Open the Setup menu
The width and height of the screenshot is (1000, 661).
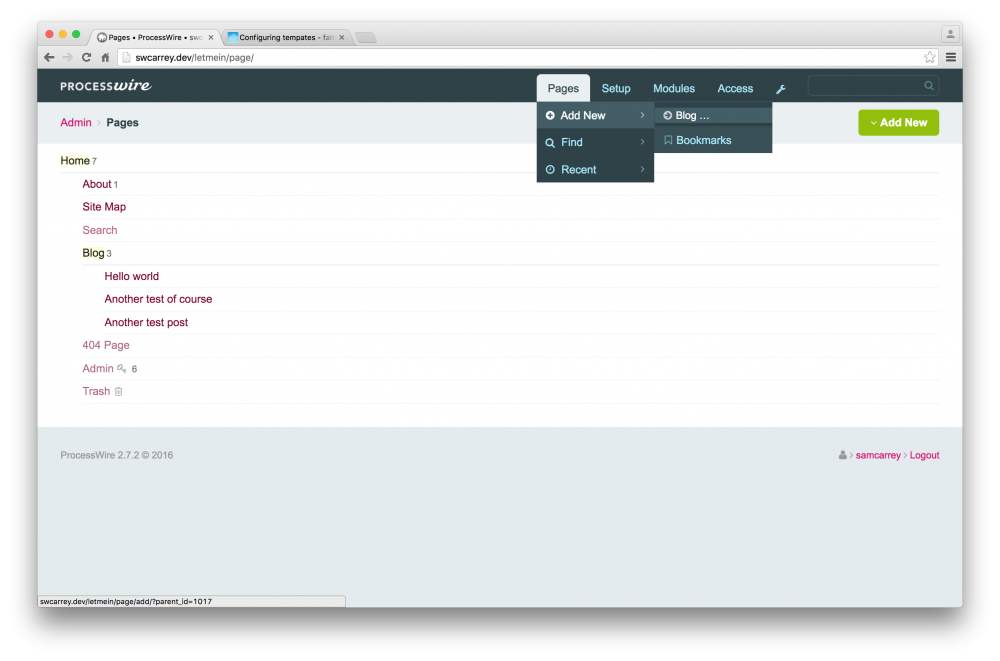tap(616, 88)
